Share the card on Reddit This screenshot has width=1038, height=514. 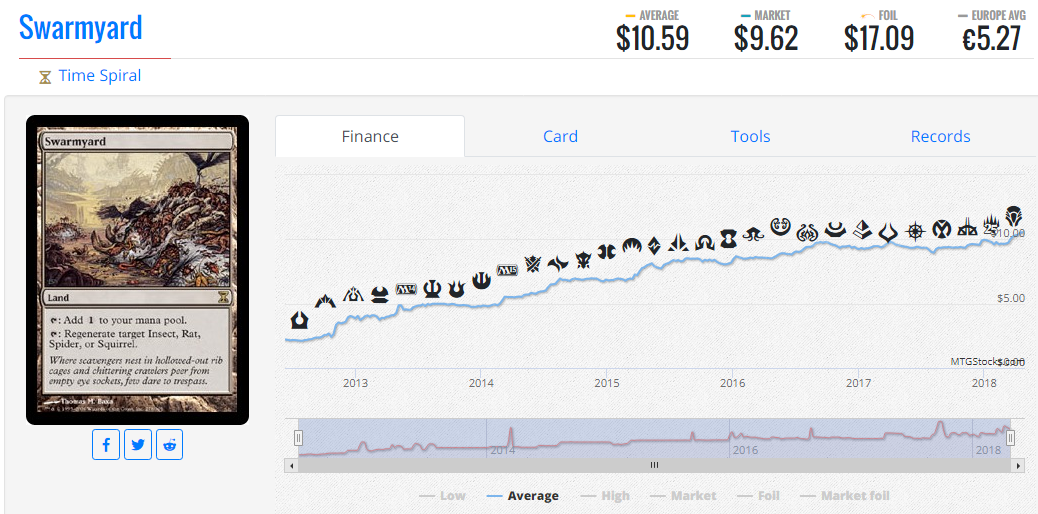(x=169, y=444)
